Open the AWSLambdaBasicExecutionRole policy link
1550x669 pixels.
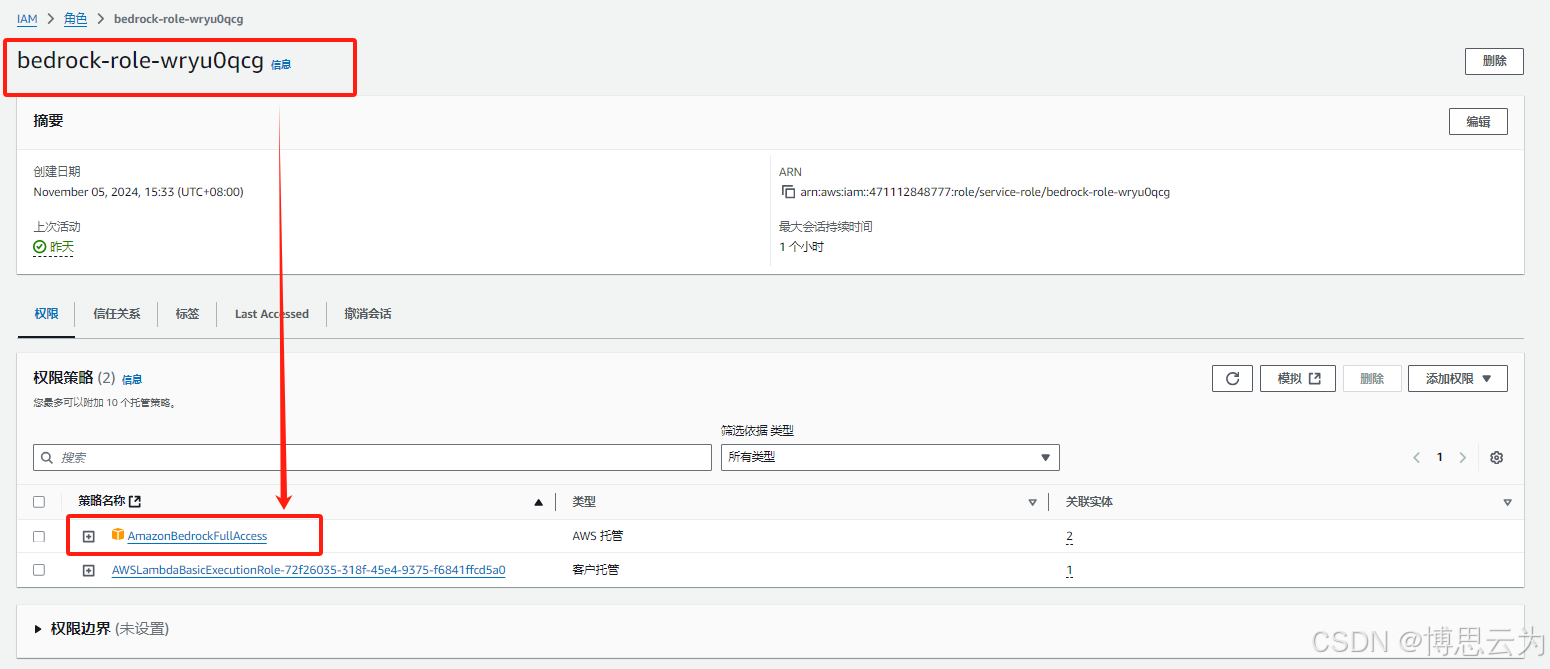[308, 570]
